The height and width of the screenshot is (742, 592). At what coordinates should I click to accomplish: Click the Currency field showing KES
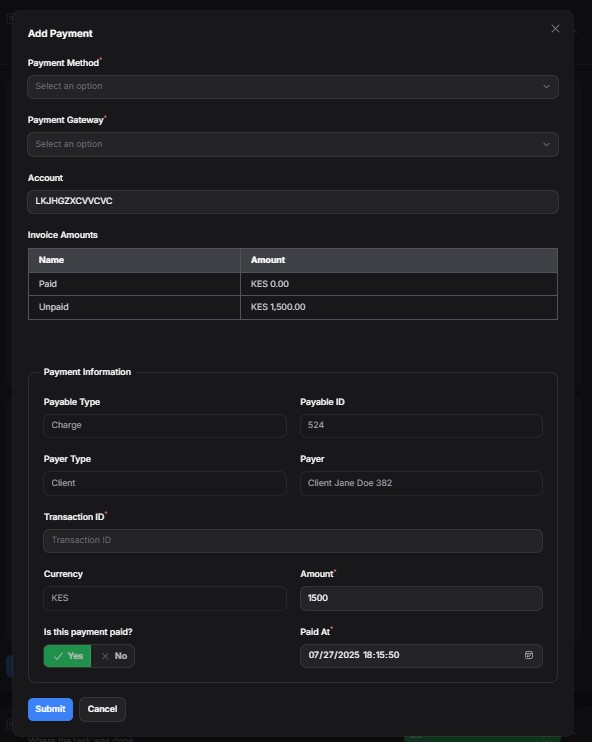(165, 598)
